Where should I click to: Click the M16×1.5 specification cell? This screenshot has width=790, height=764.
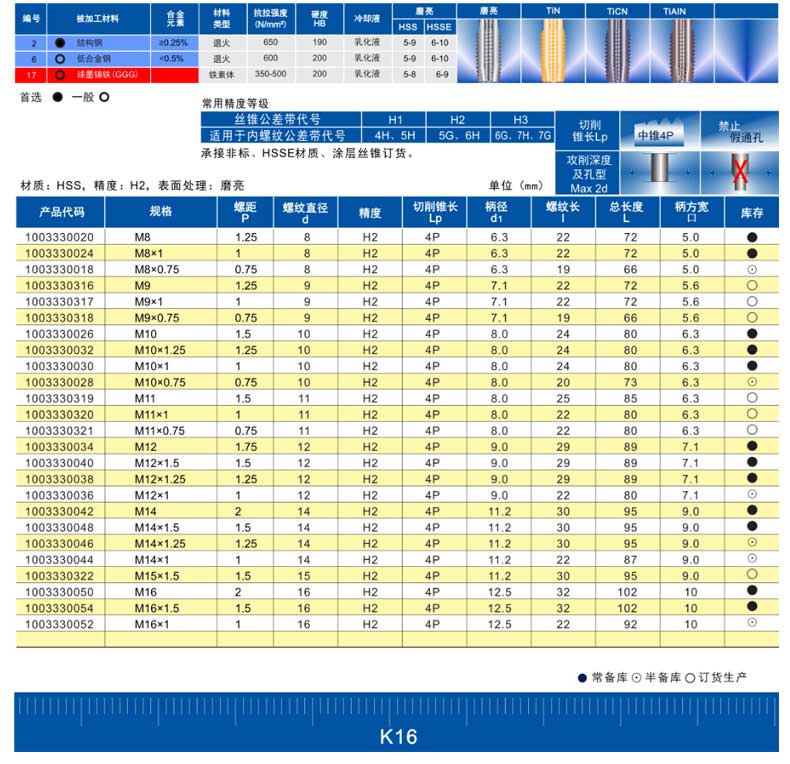pyautogui.click(x=160, y=607)
